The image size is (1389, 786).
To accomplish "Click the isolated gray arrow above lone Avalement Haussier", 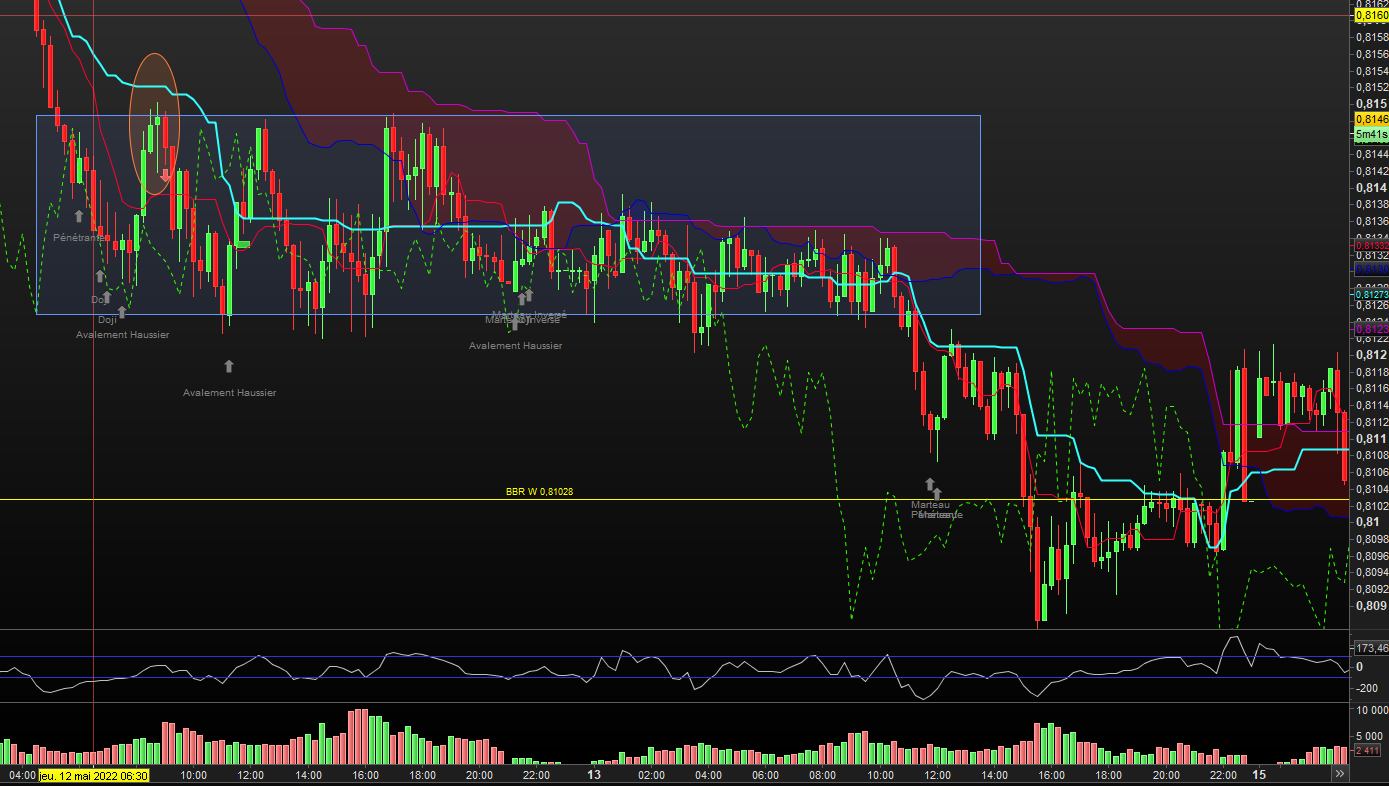I will click(x=228, y=366).
